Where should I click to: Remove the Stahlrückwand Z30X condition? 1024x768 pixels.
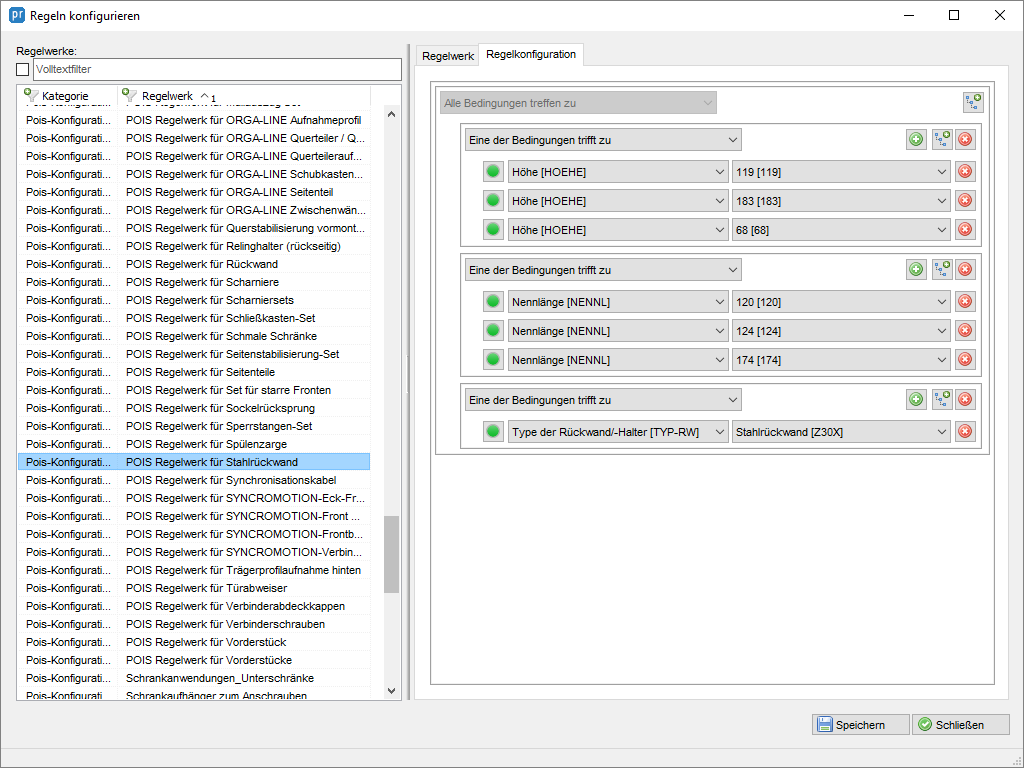965,432
